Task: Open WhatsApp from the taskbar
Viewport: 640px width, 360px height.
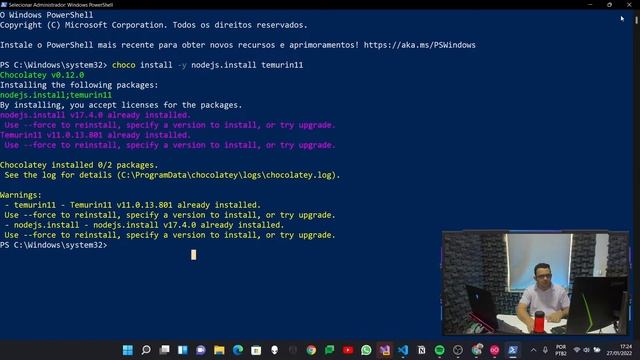Action: click(x=366, y=350)
